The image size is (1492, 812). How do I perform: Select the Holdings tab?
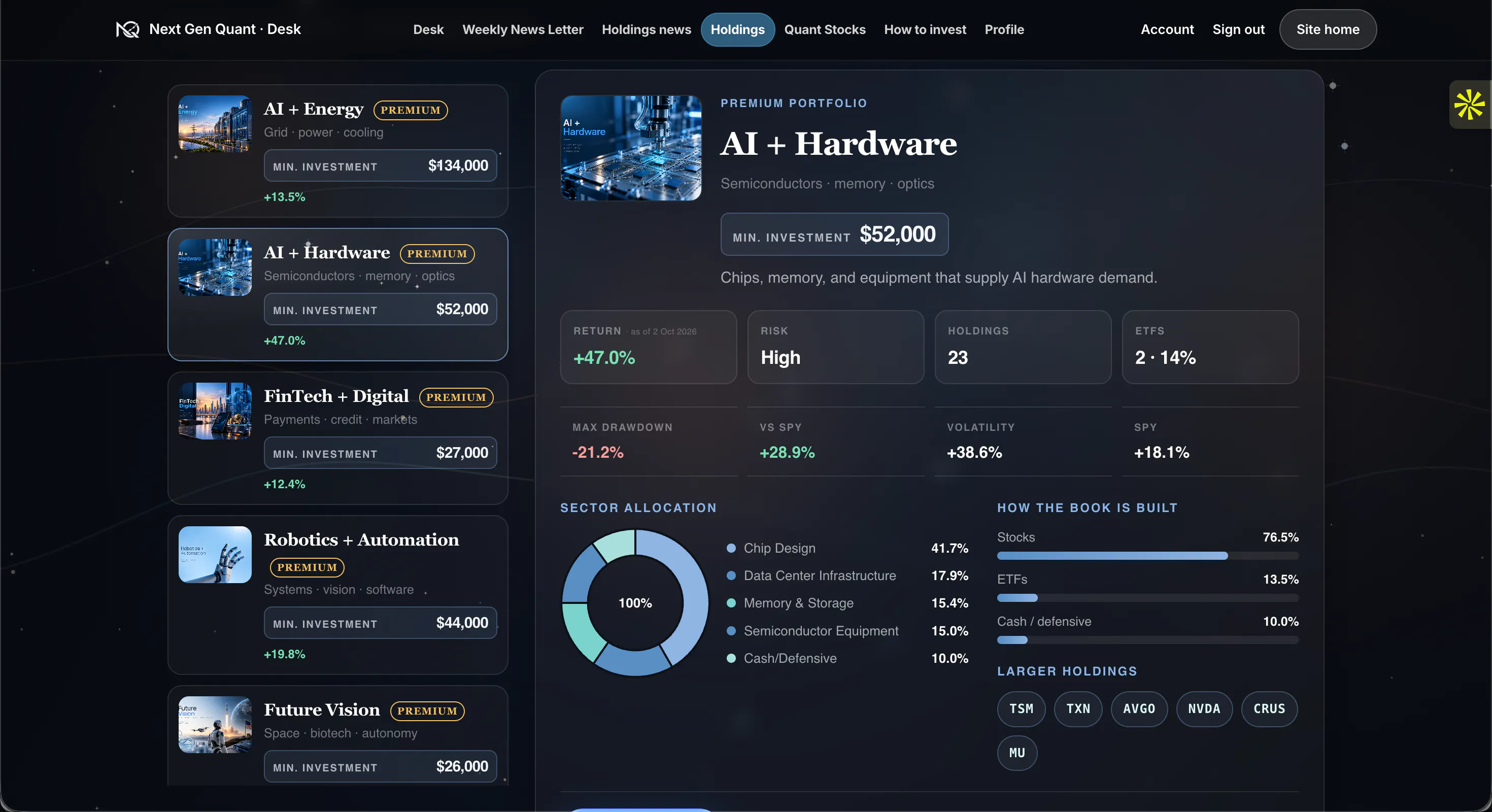(737, 29)
